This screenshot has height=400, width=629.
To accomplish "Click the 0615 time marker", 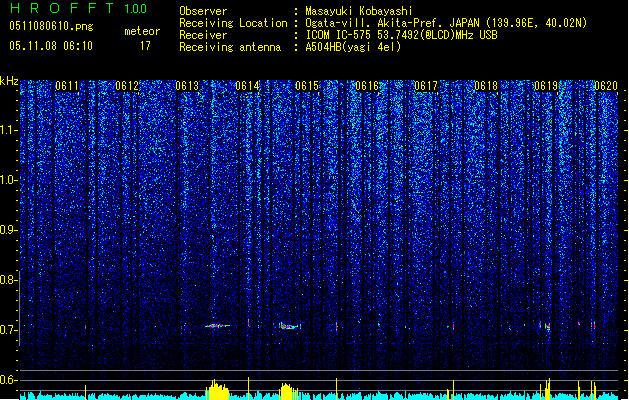I will pos(307,86).
